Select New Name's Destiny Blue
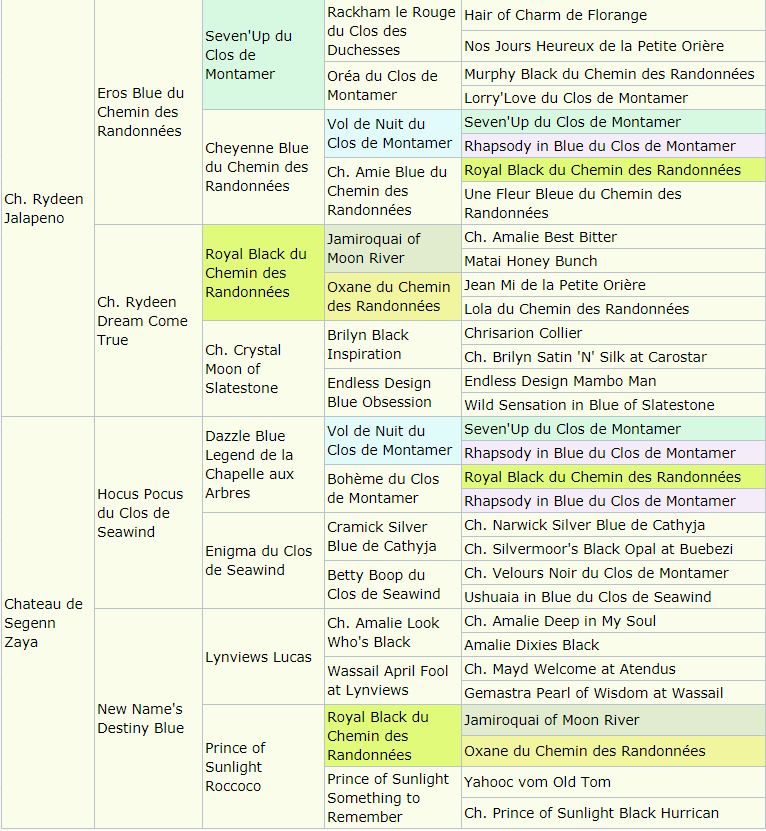The width and height of the screenshot is (766, 831). tap(148, 718)
